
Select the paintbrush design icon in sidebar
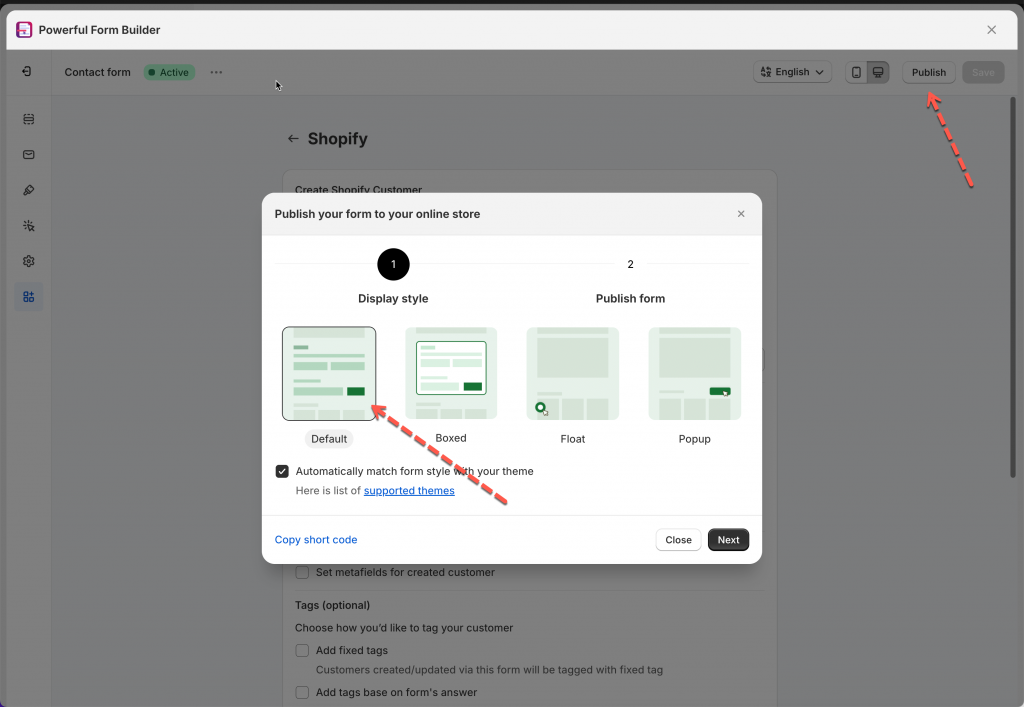click(28, 190)
